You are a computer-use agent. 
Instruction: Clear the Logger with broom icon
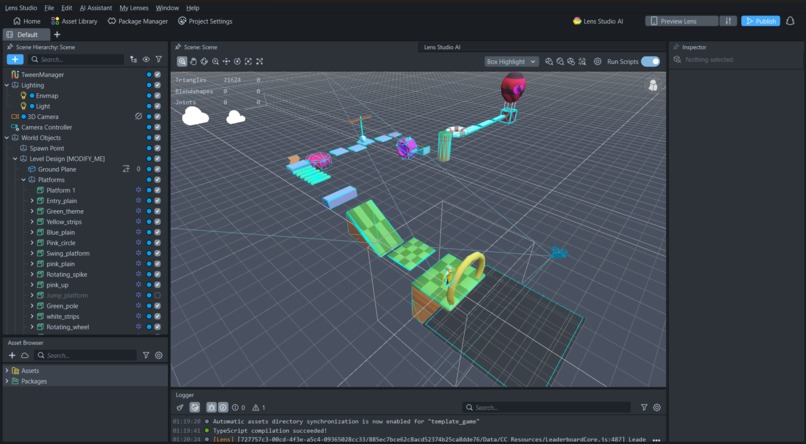[x=180, y=408]
